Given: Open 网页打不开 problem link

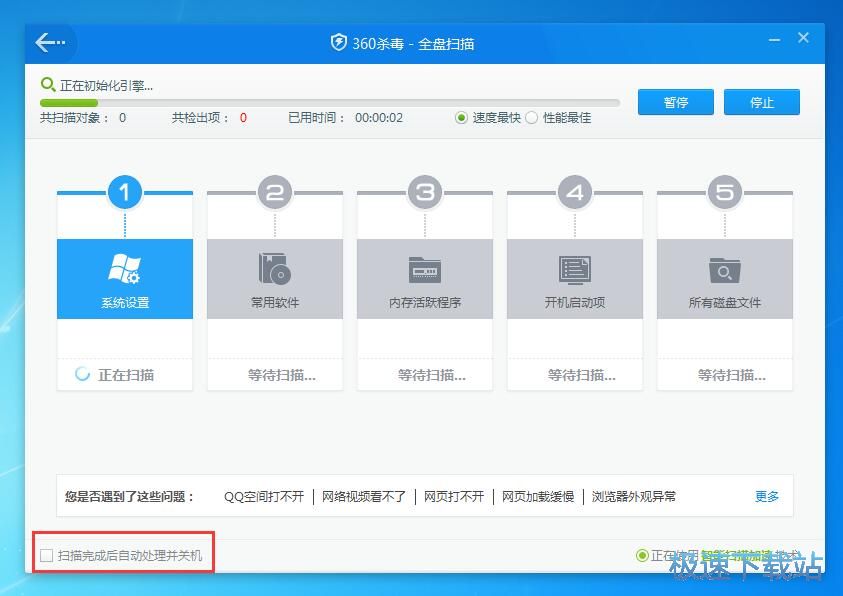Looking at the screenshot, I should tap(454, 496).
